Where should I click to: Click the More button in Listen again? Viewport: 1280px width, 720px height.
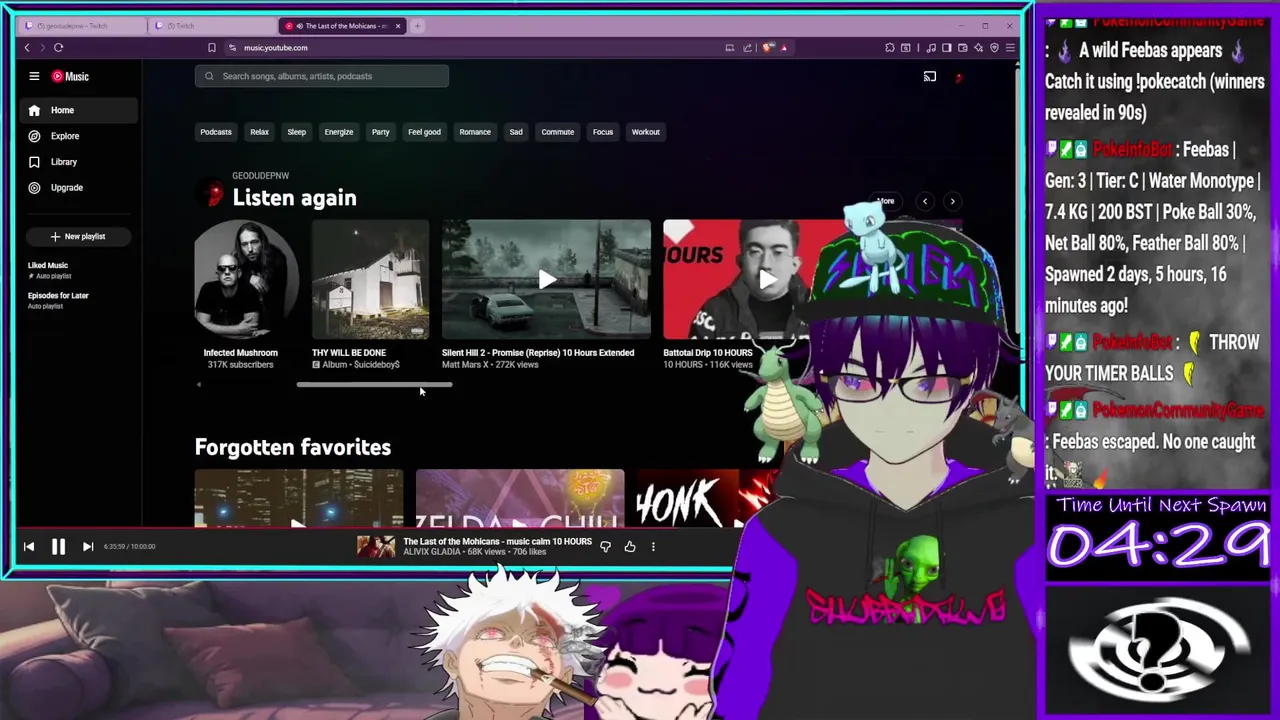[885, 202]
